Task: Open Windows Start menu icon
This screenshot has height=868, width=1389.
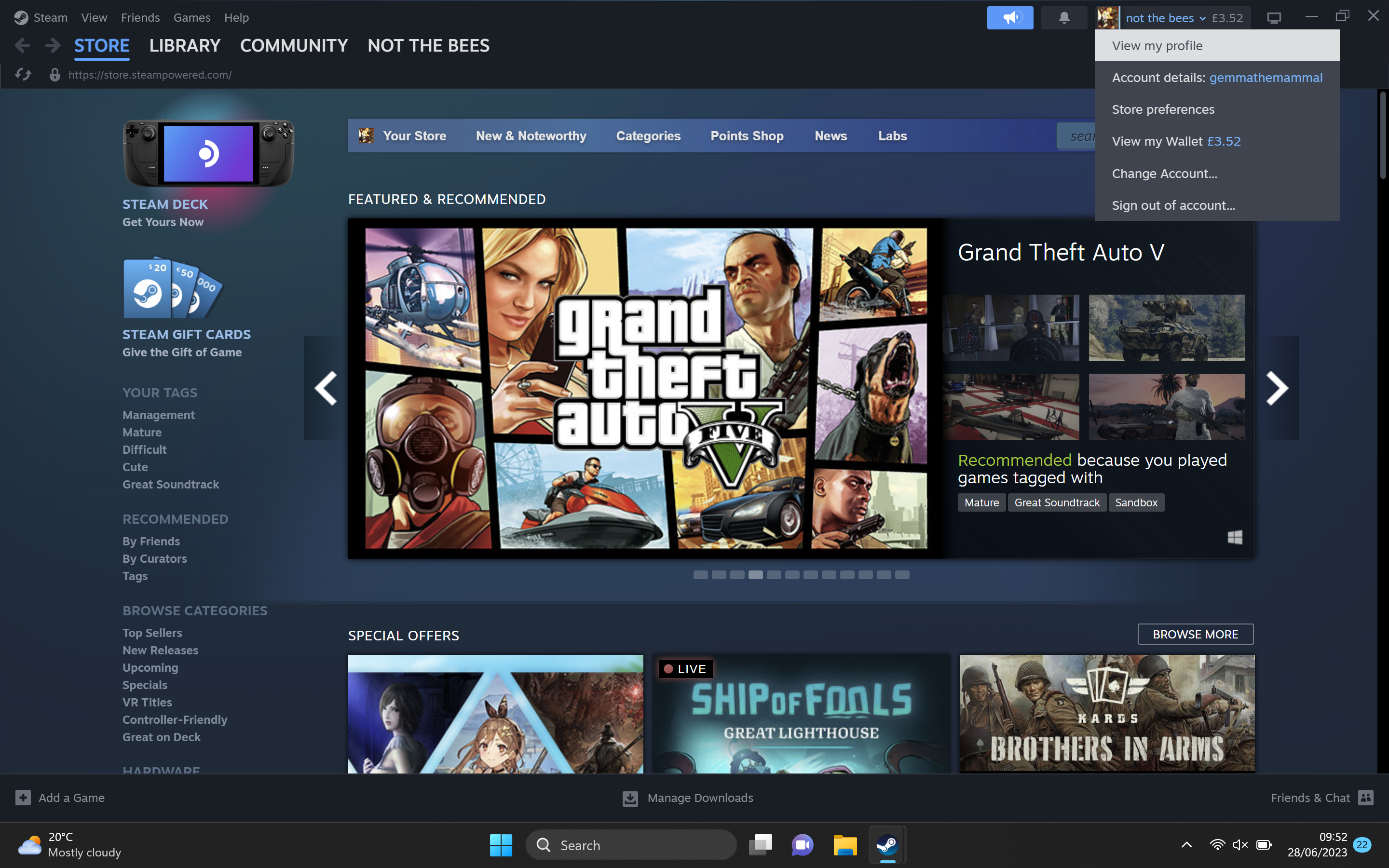Action: [501, 845]
